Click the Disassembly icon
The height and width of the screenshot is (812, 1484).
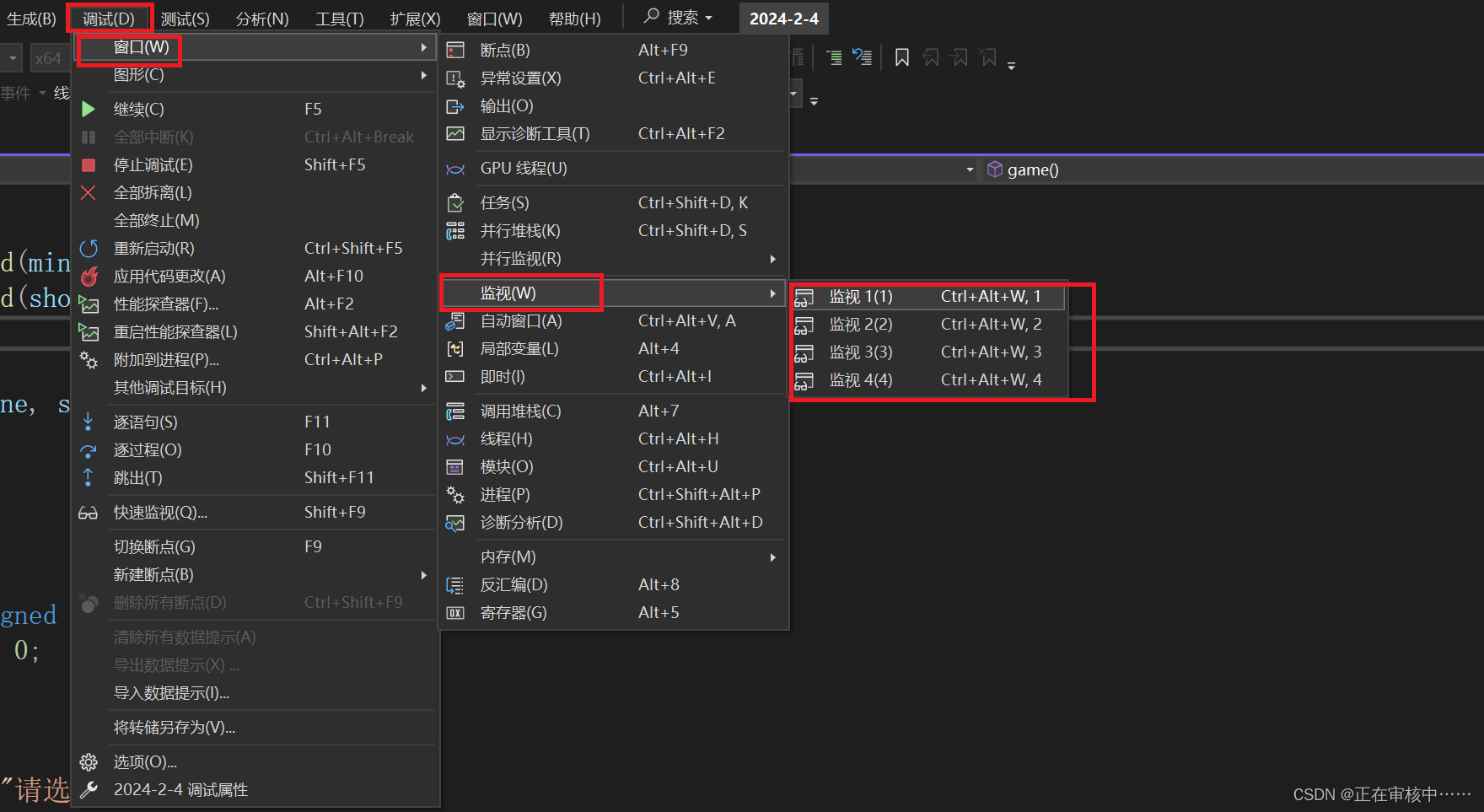(455, 585)
